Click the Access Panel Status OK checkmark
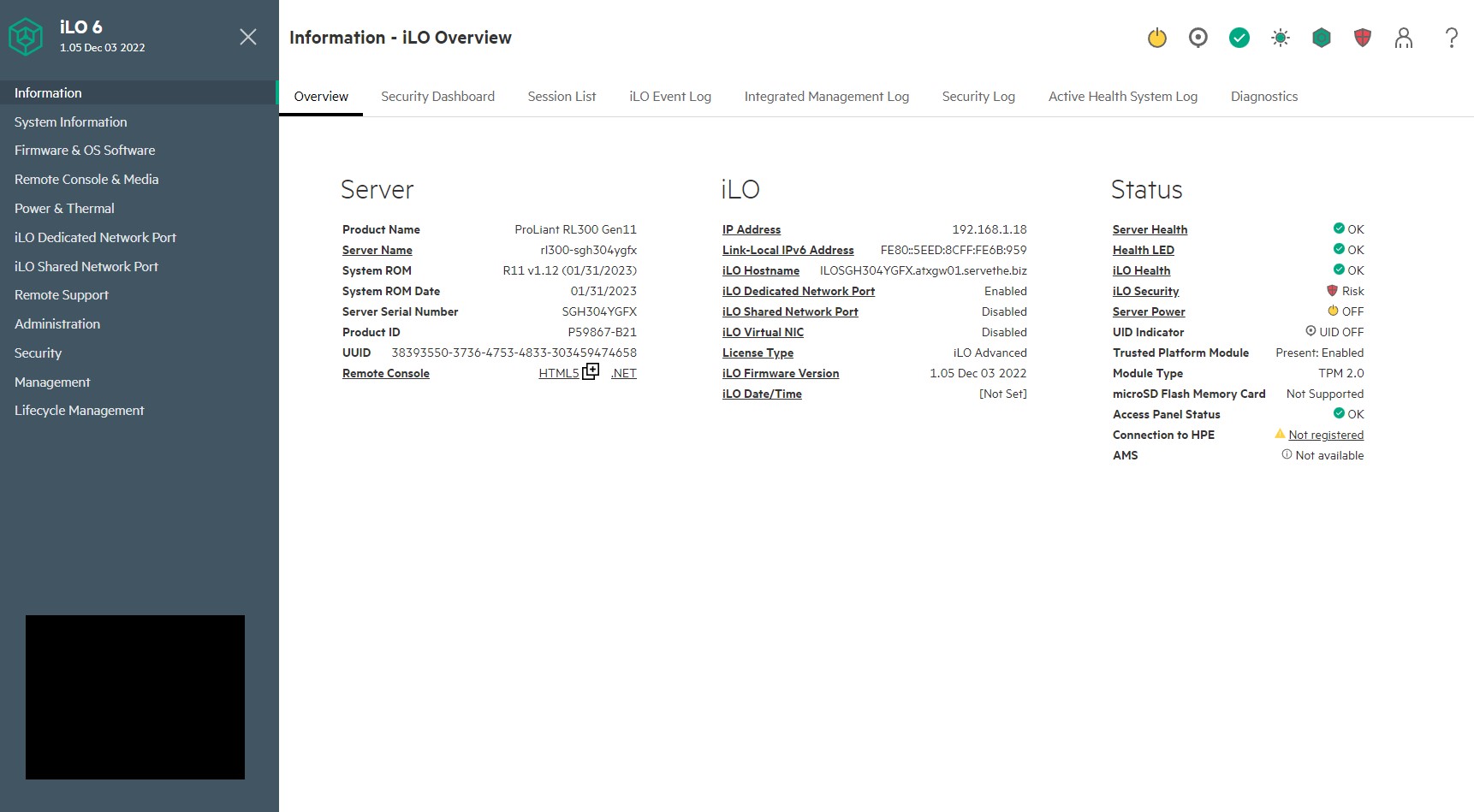This screenshot has width=1474, height=812. tap(1339, 413)
